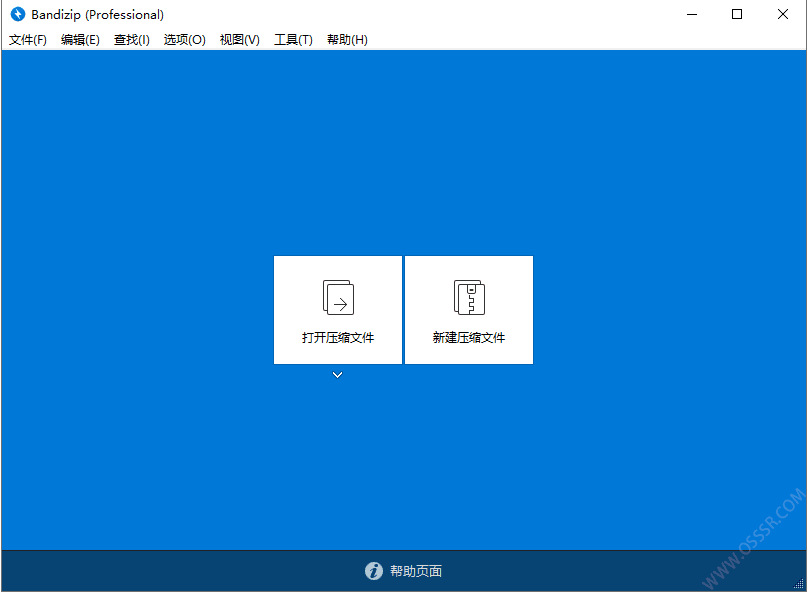Open the 文件(F) menu
This screenshot has width=808, height=593.
coord(28,40)
